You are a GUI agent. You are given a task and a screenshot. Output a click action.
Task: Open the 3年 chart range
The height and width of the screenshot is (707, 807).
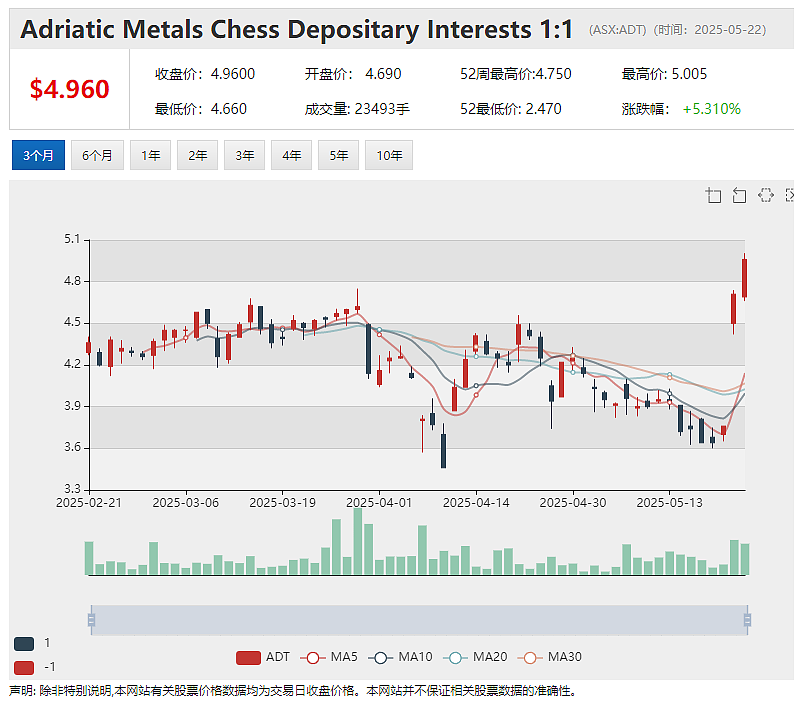[x=244, y=155]
